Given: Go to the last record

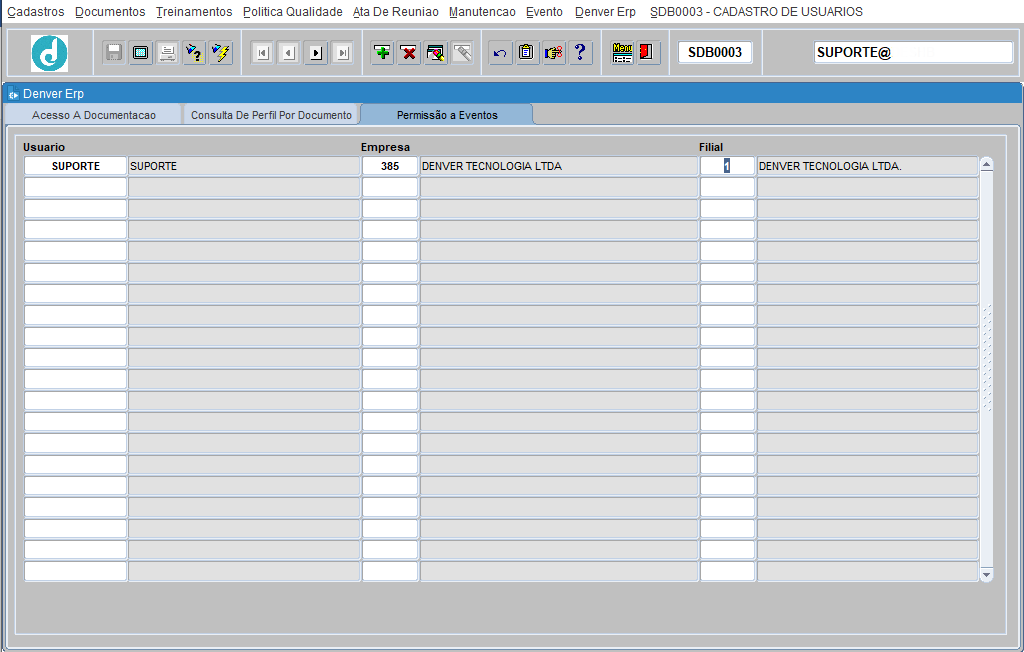Looking at the screenshot, I should pyautogui.click(x=343, y=53).
